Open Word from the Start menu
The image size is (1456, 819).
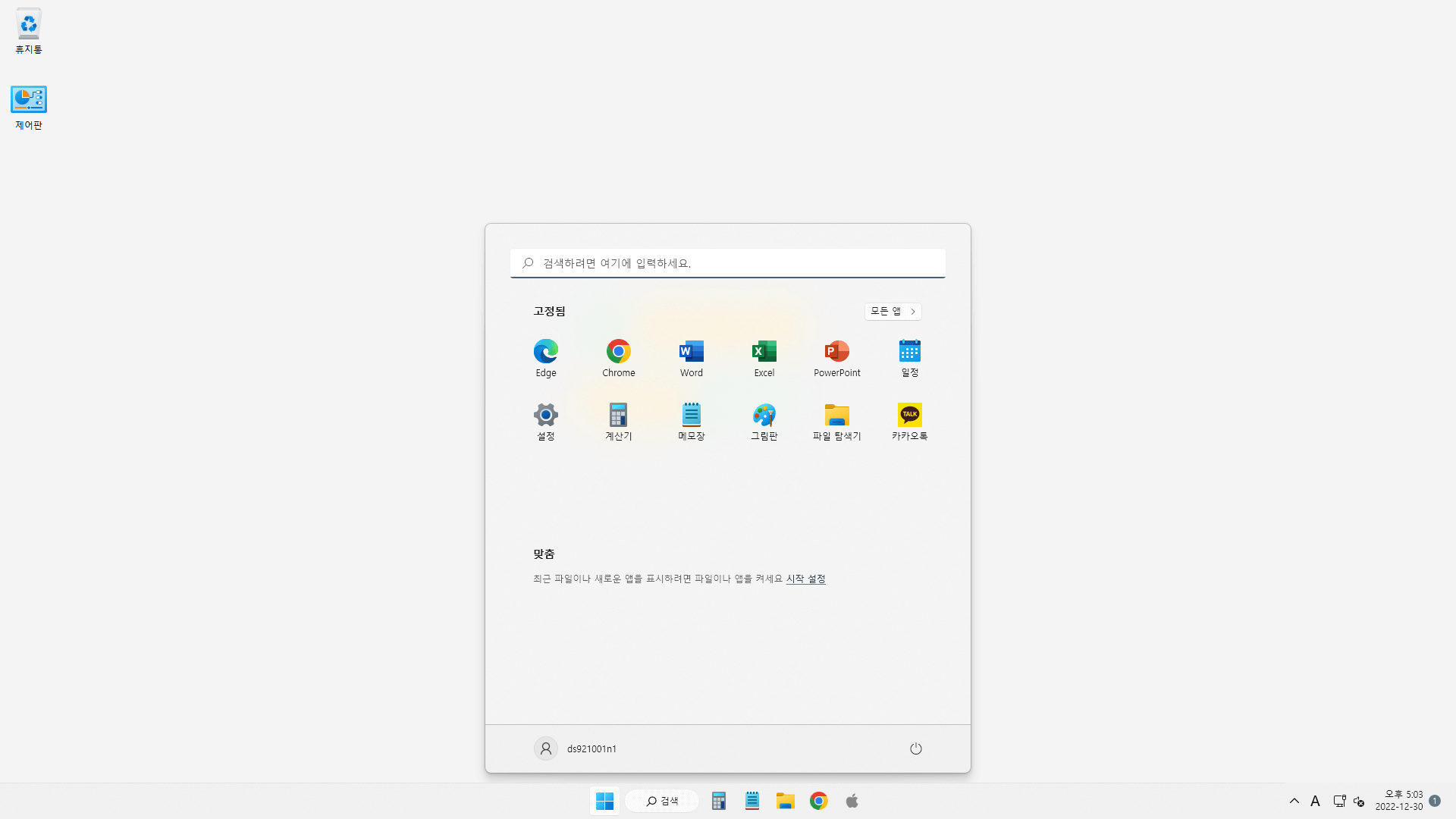tap(692, 358)
